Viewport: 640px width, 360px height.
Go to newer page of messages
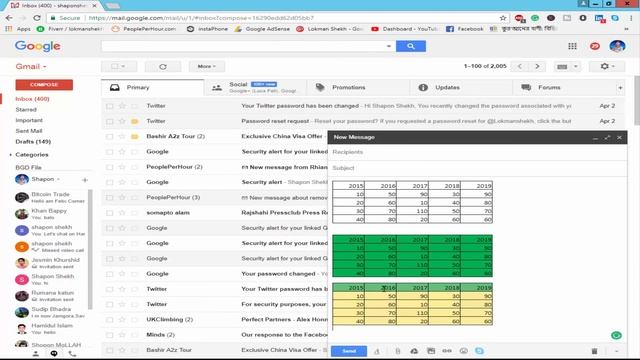coord(520,66)
